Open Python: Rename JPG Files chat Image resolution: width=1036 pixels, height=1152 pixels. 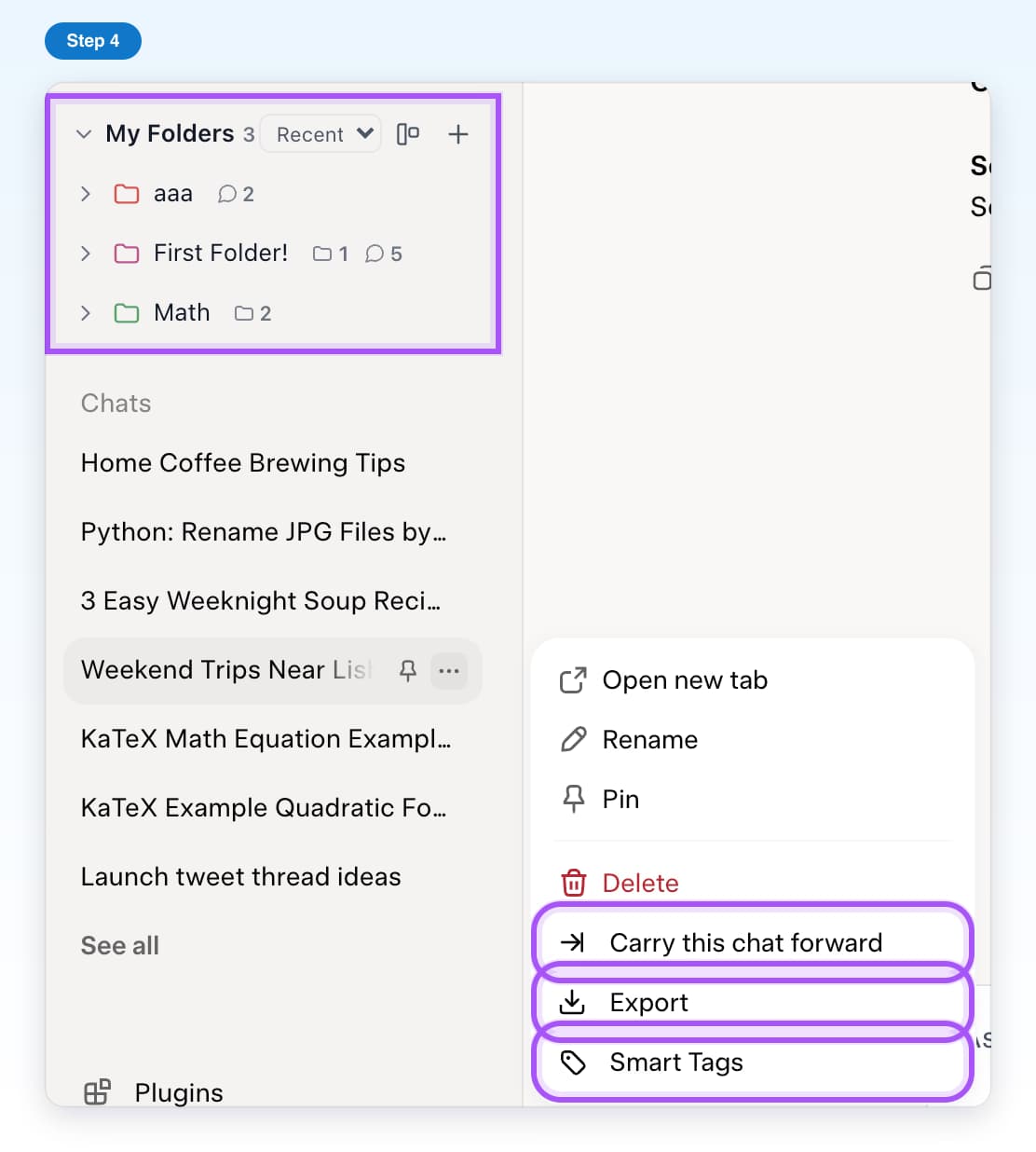pyautogui.click(x=264, y=532)
